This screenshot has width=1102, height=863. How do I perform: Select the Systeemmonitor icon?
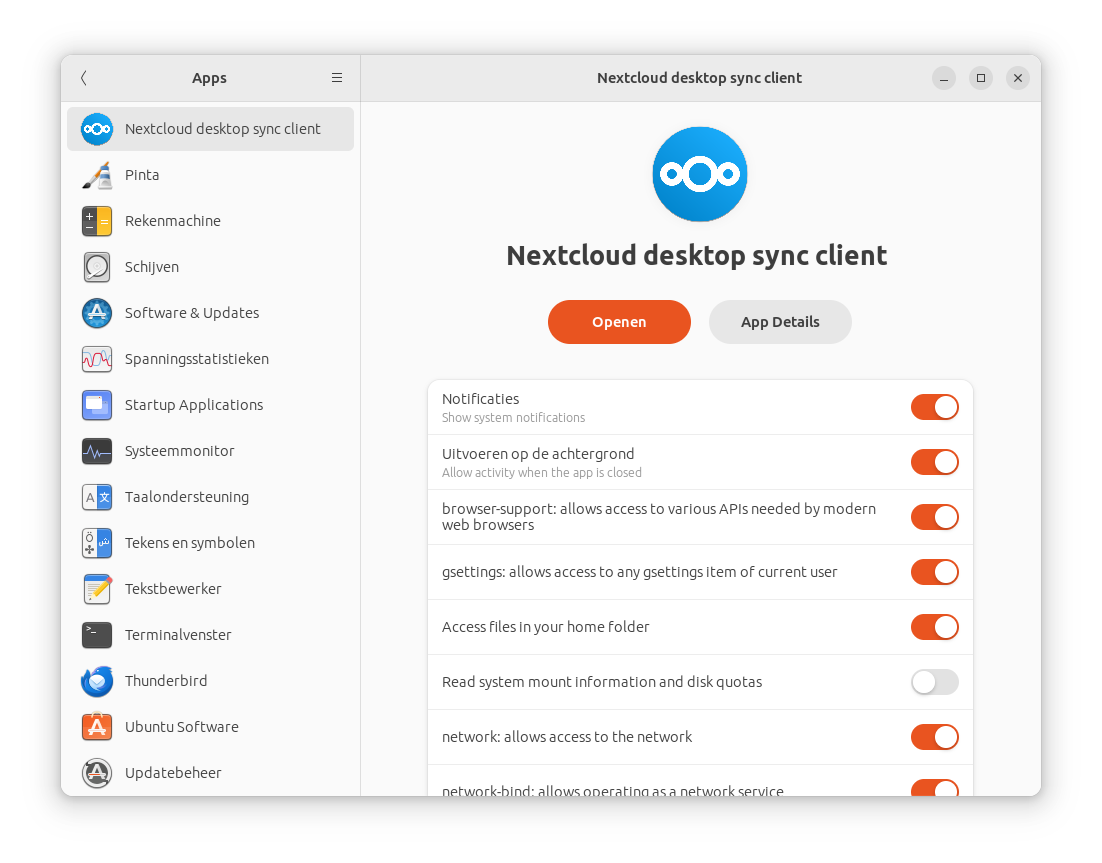[97, 451]
